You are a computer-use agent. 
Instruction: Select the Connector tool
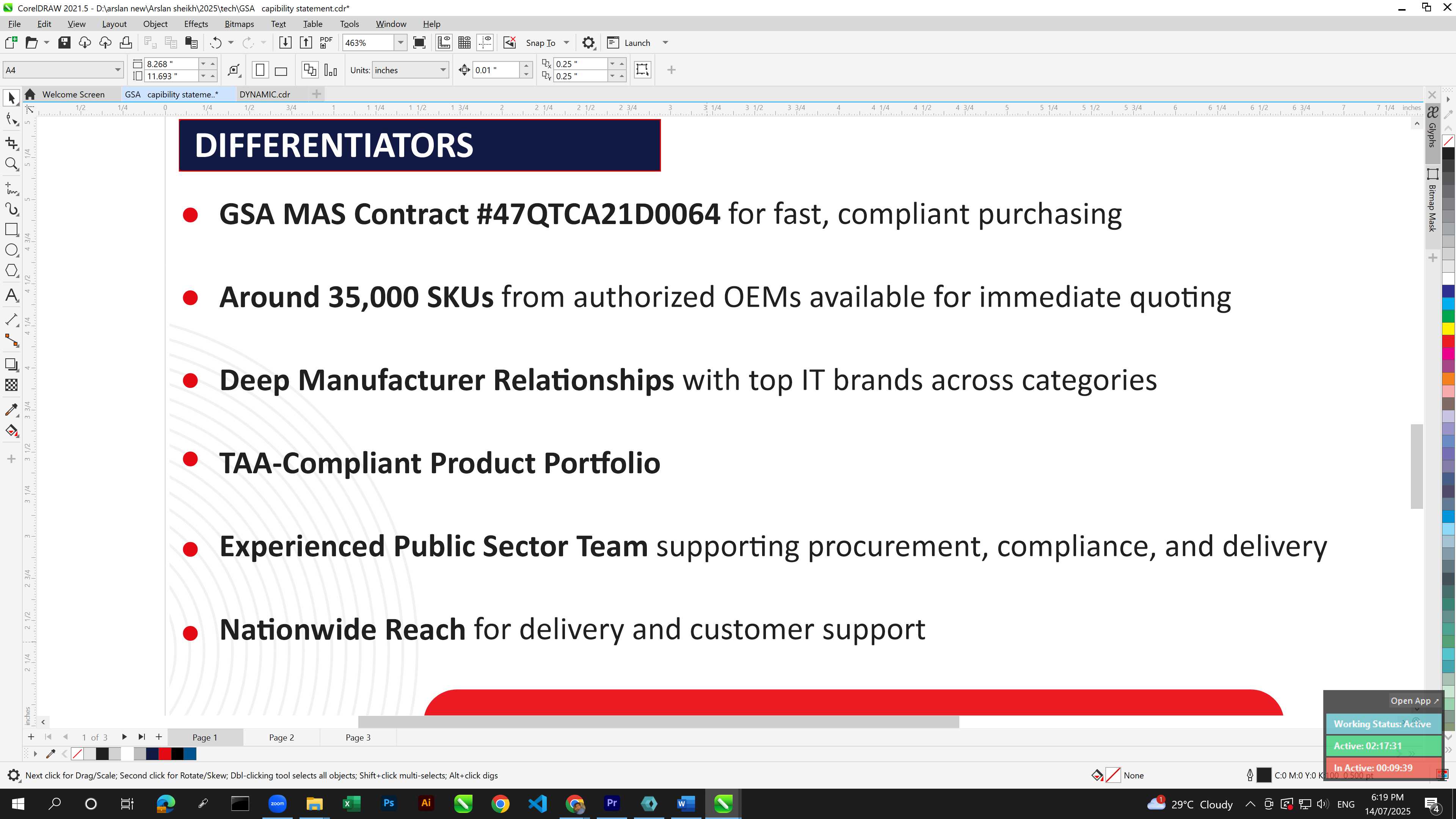pos(11,340)
